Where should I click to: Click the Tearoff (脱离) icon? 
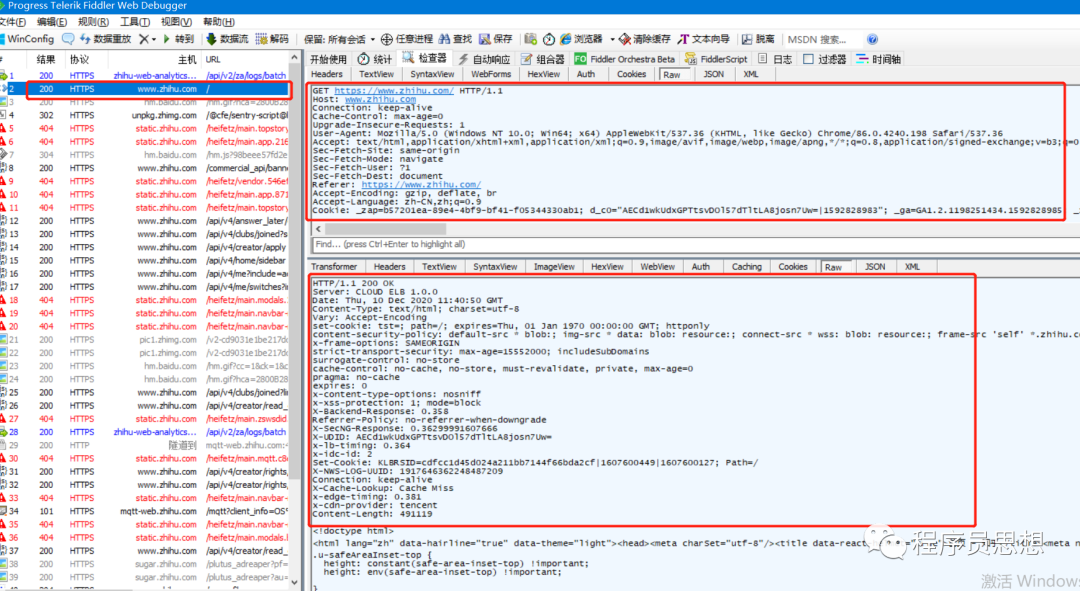747,39
